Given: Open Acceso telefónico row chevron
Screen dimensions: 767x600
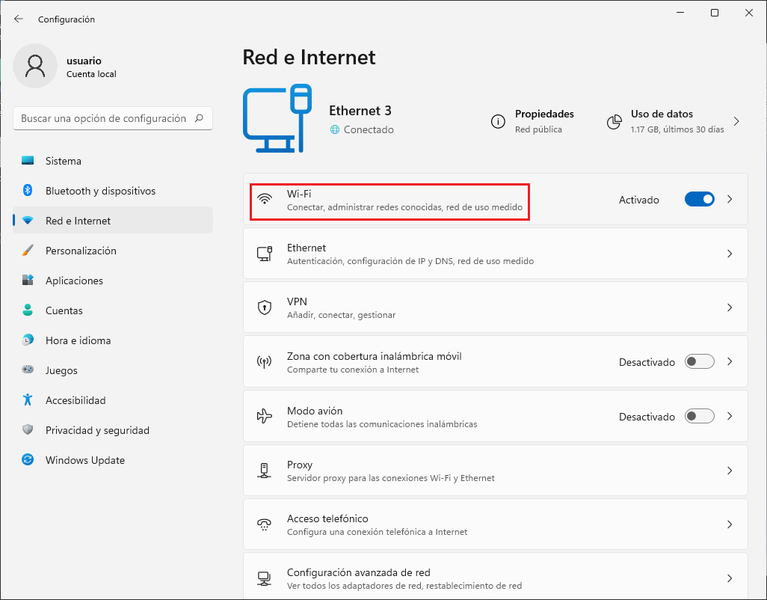Looking at the screenshot, I should point(730,525).
